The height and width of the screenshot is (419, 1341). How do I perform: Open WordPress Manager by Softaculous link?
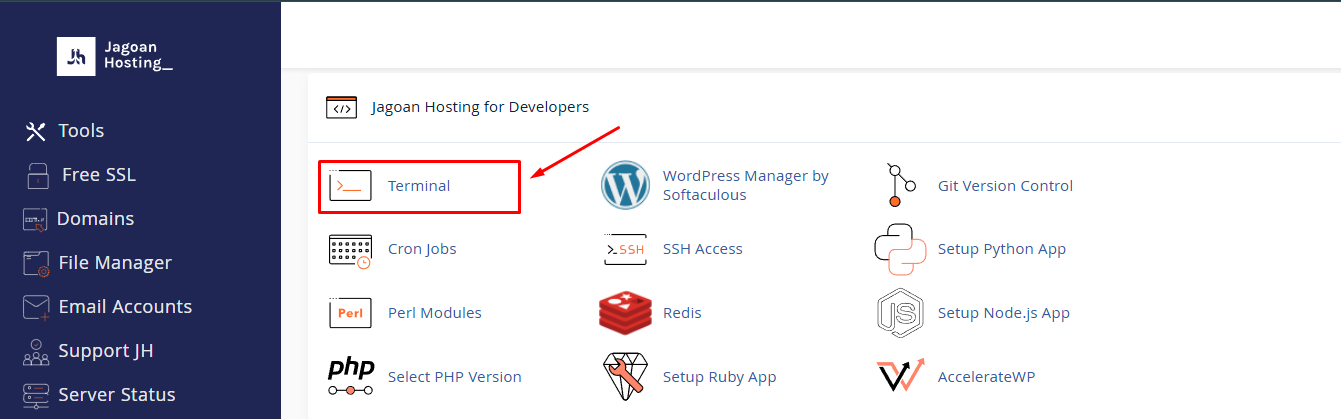click(746, 185)
